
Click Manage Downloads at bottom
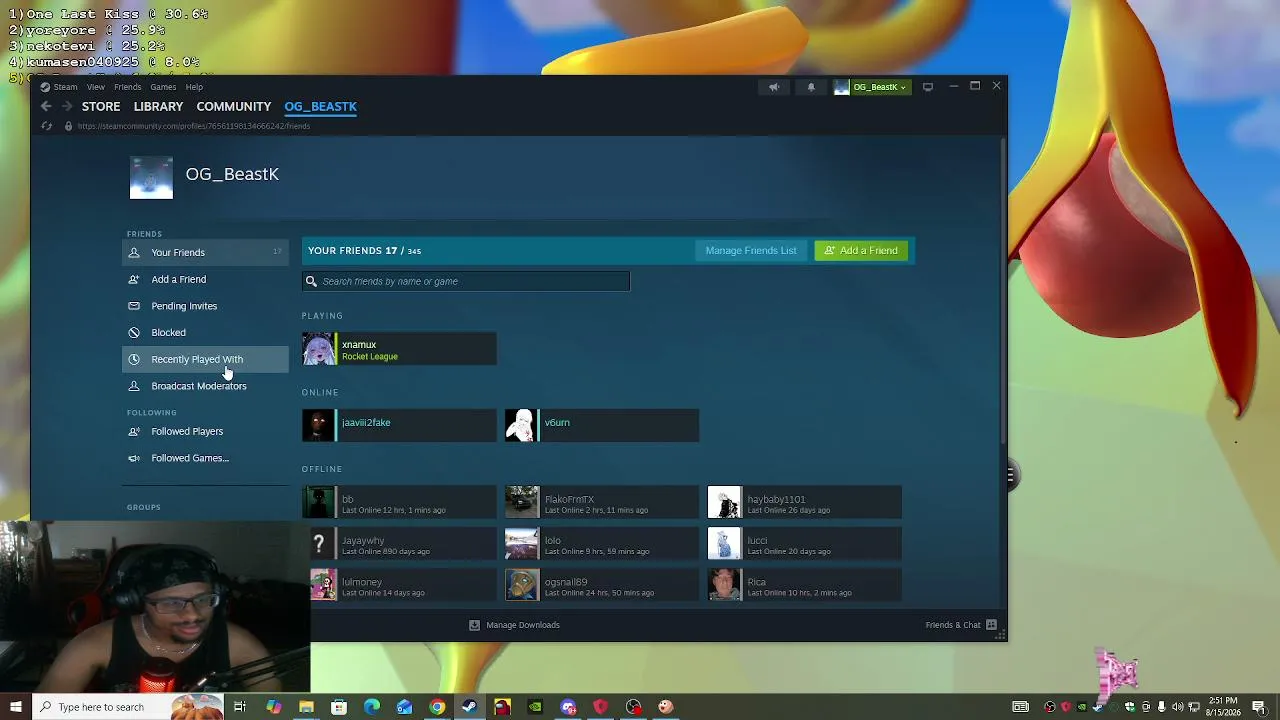(x=515, y=625)
